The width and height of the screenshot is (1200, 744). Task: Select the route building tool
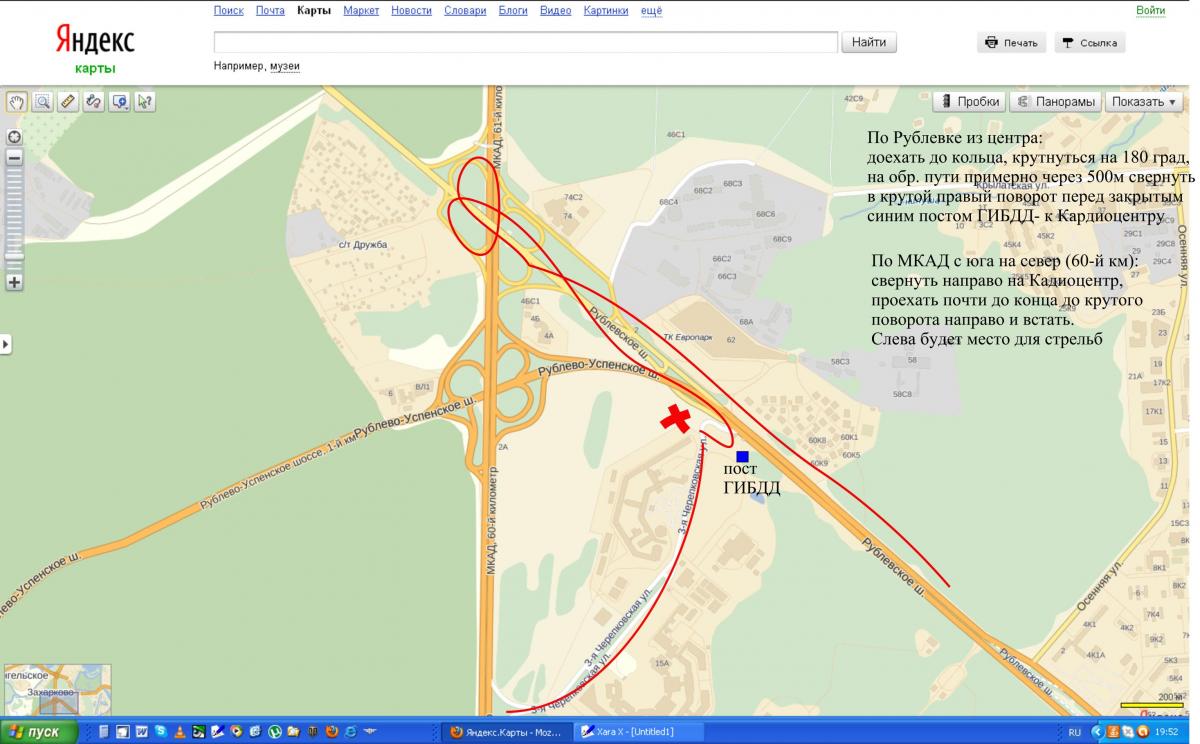coord(94,101)
